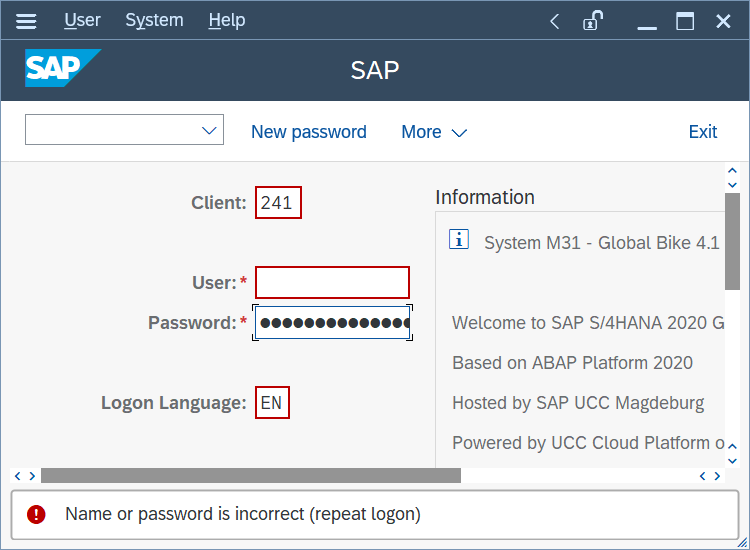Click 'System M31 - Global Bike 4.1' text
Image resolution: width=750 pixels, height=550 pixels.
(602, 243)
